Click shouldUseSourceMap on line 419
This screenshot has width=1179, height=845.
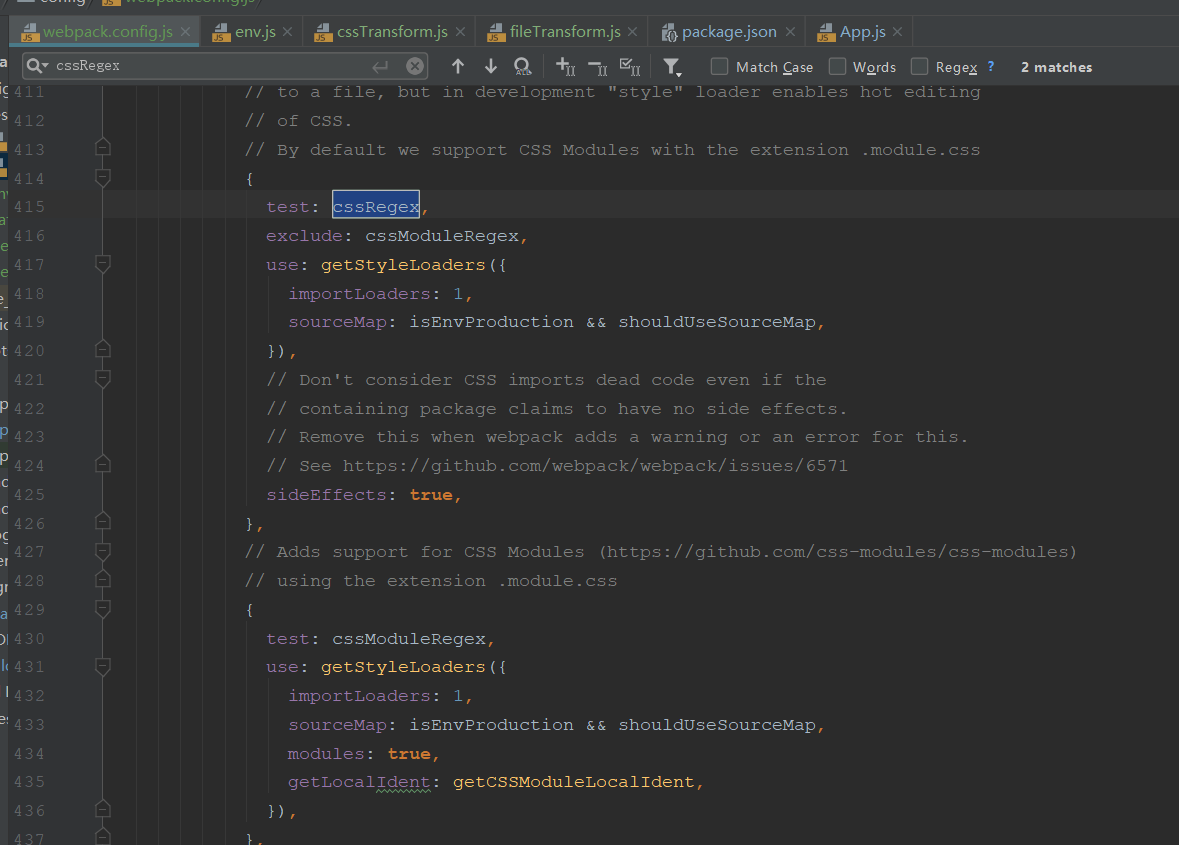click(x=717, y=322)
